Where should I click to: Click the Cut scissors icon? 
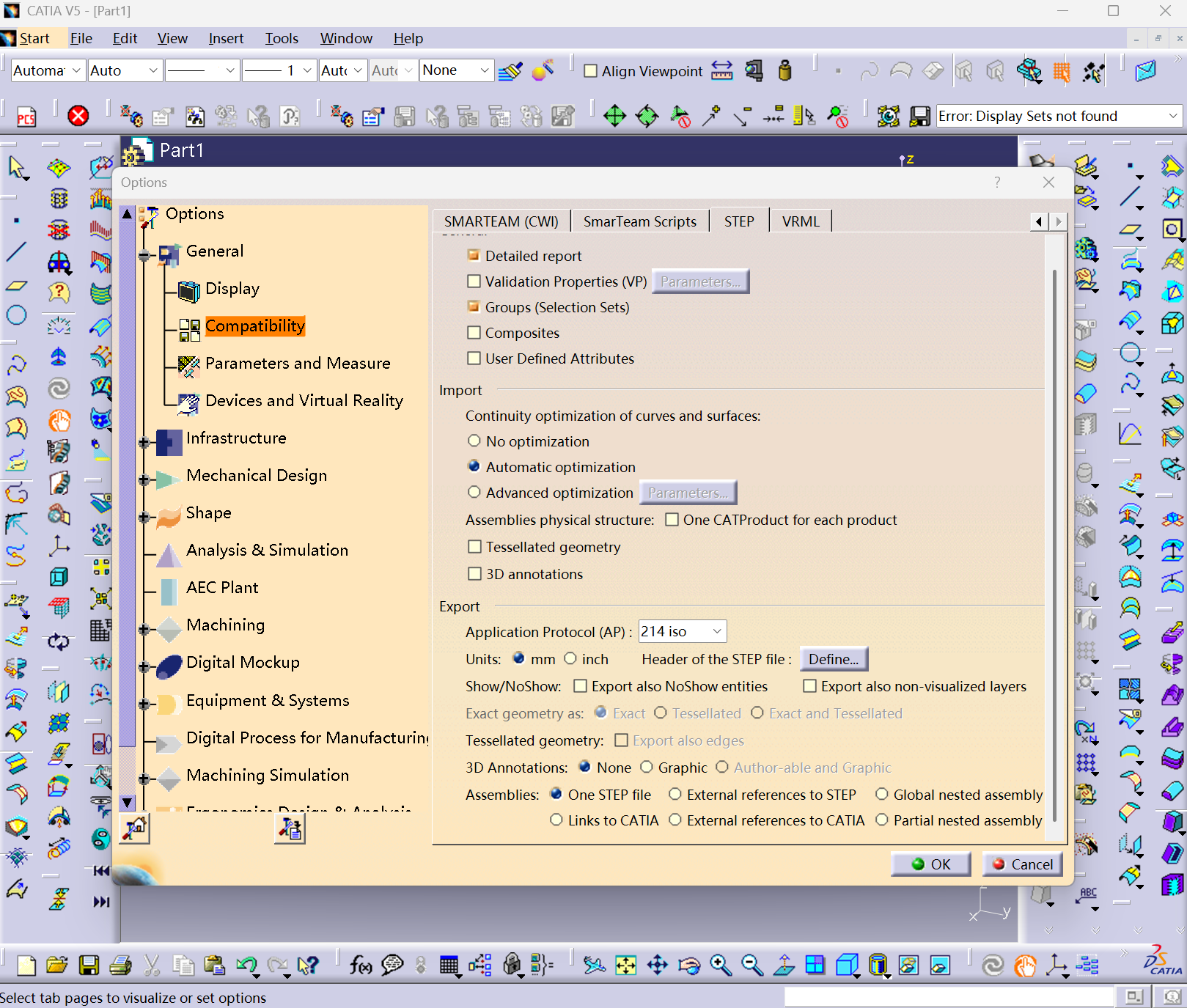(x=152, y=965)
